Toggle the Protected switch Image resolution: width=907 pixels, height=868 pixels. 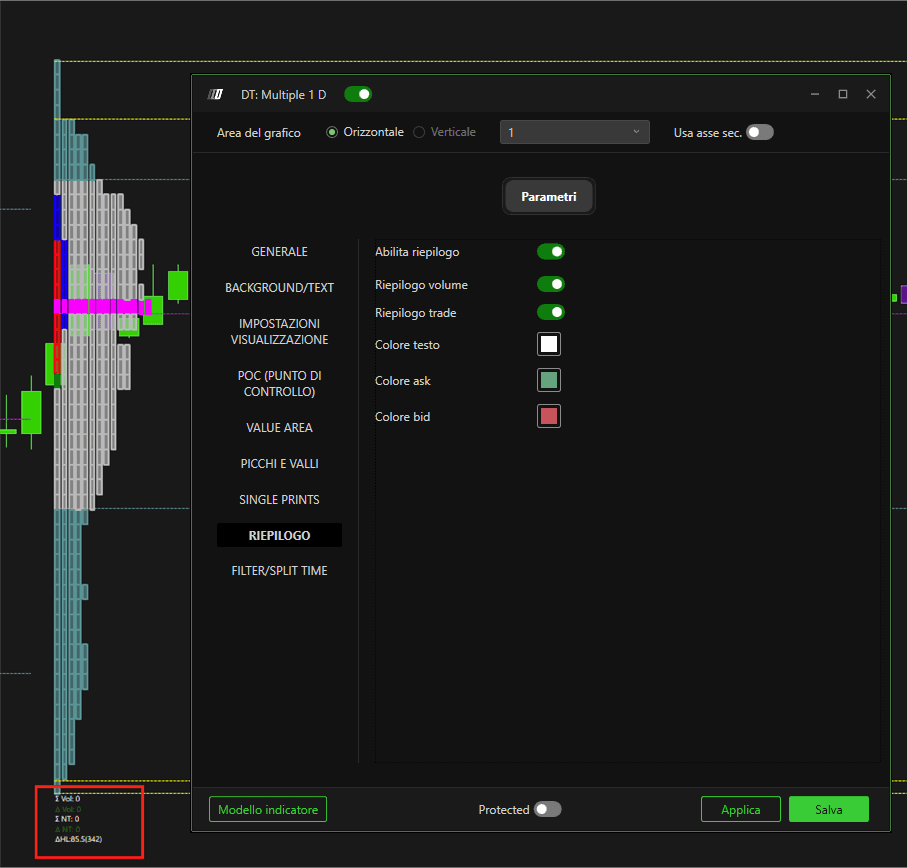click(x=547, y=809)
